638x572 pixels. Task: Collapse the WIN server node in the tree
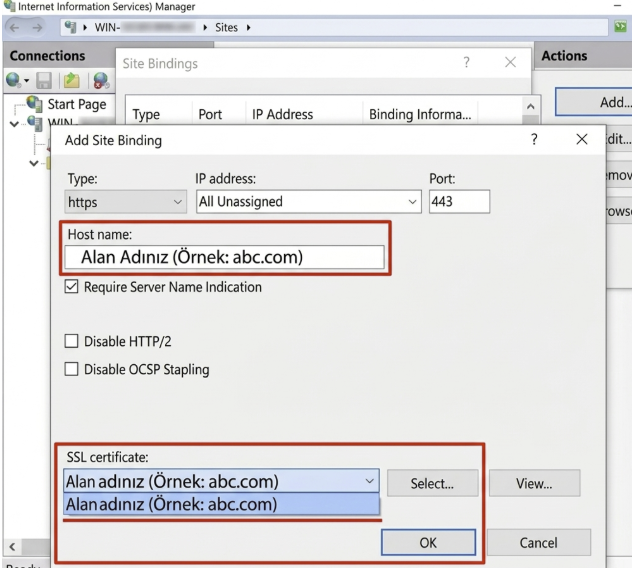pyautogui.click(x=14, y=123)
